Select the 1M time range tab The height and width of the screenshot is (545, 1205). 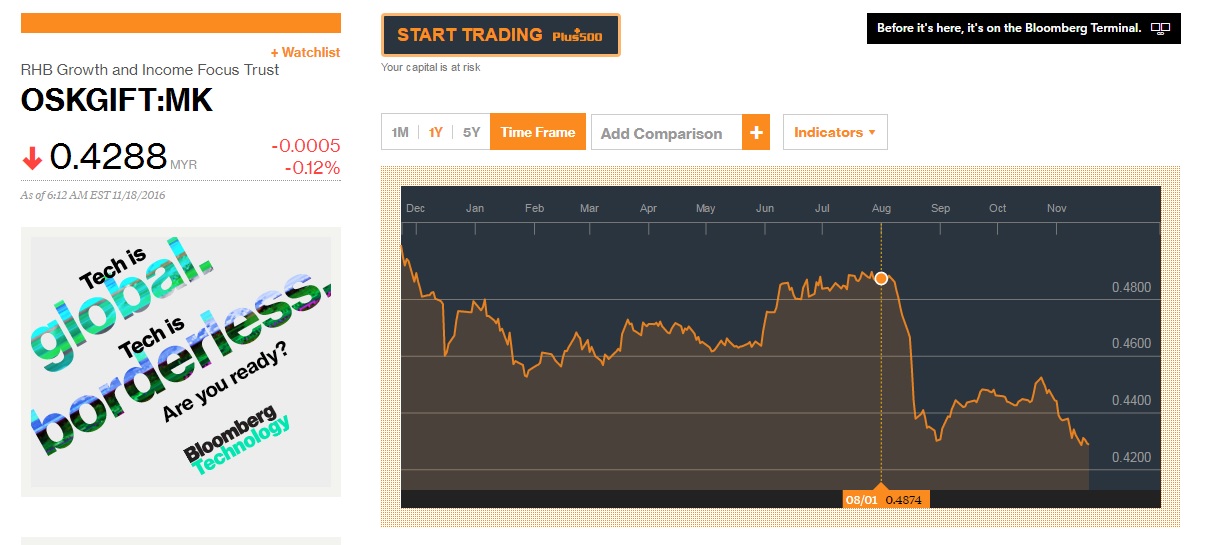click(x=400, y=132)
